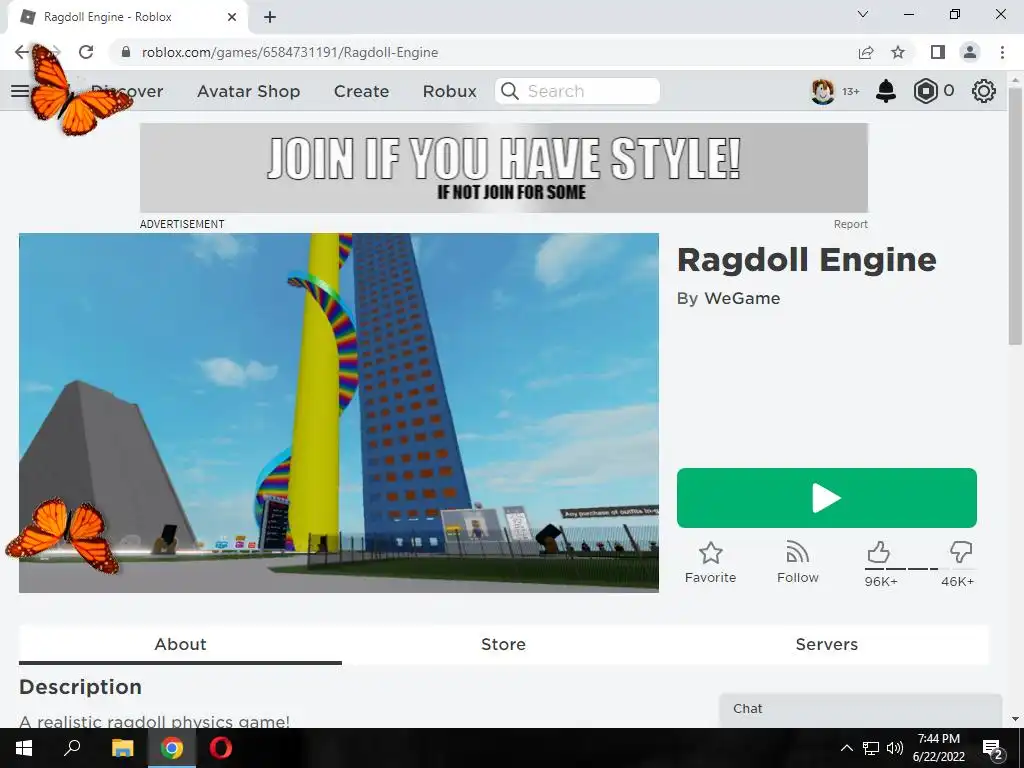Screen dimensions: 1024x768
Task: Toggle the browser side panel icon
Action: click(x=938, y=52)
